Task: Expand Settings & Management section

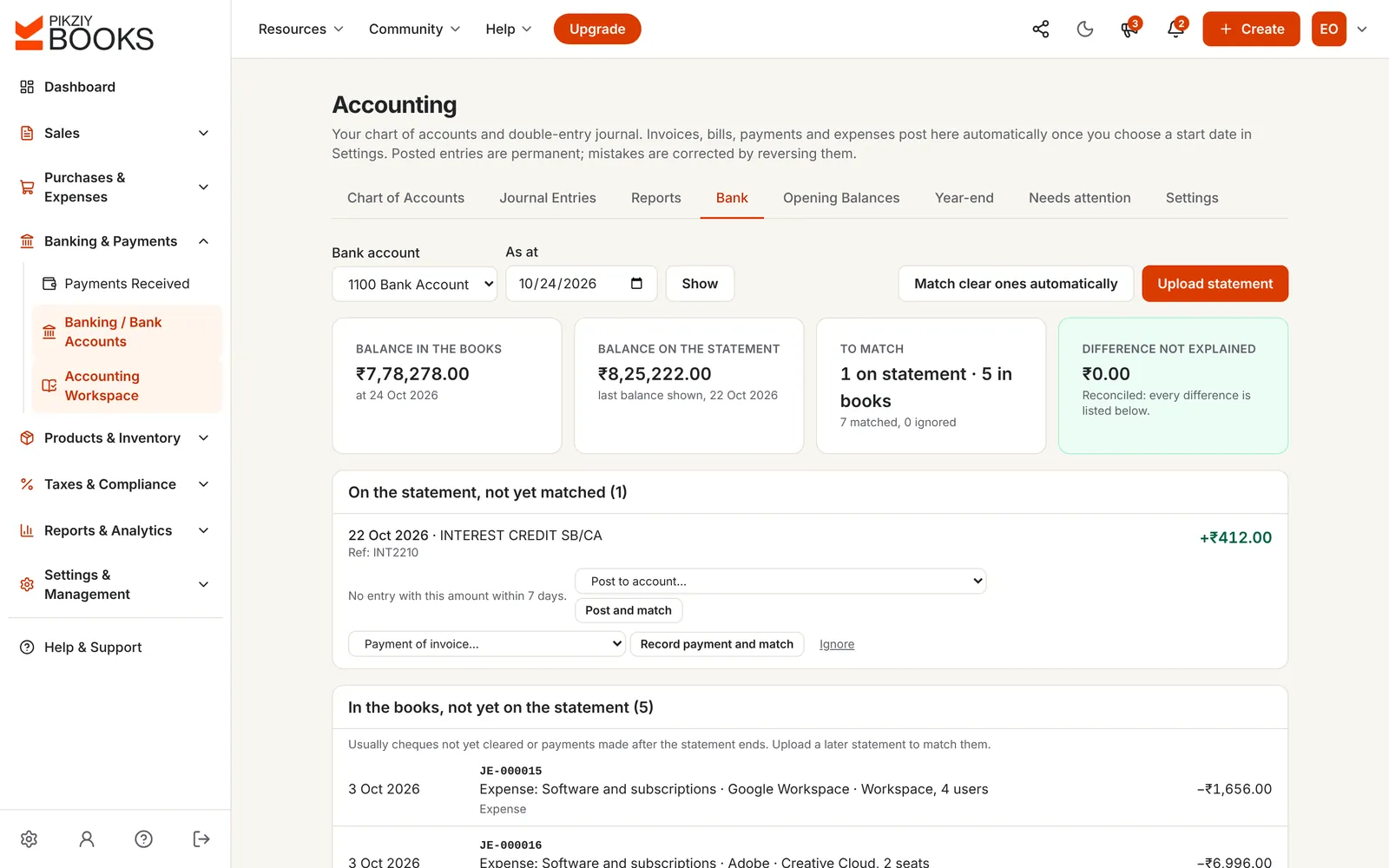Action: click(115, 584)
